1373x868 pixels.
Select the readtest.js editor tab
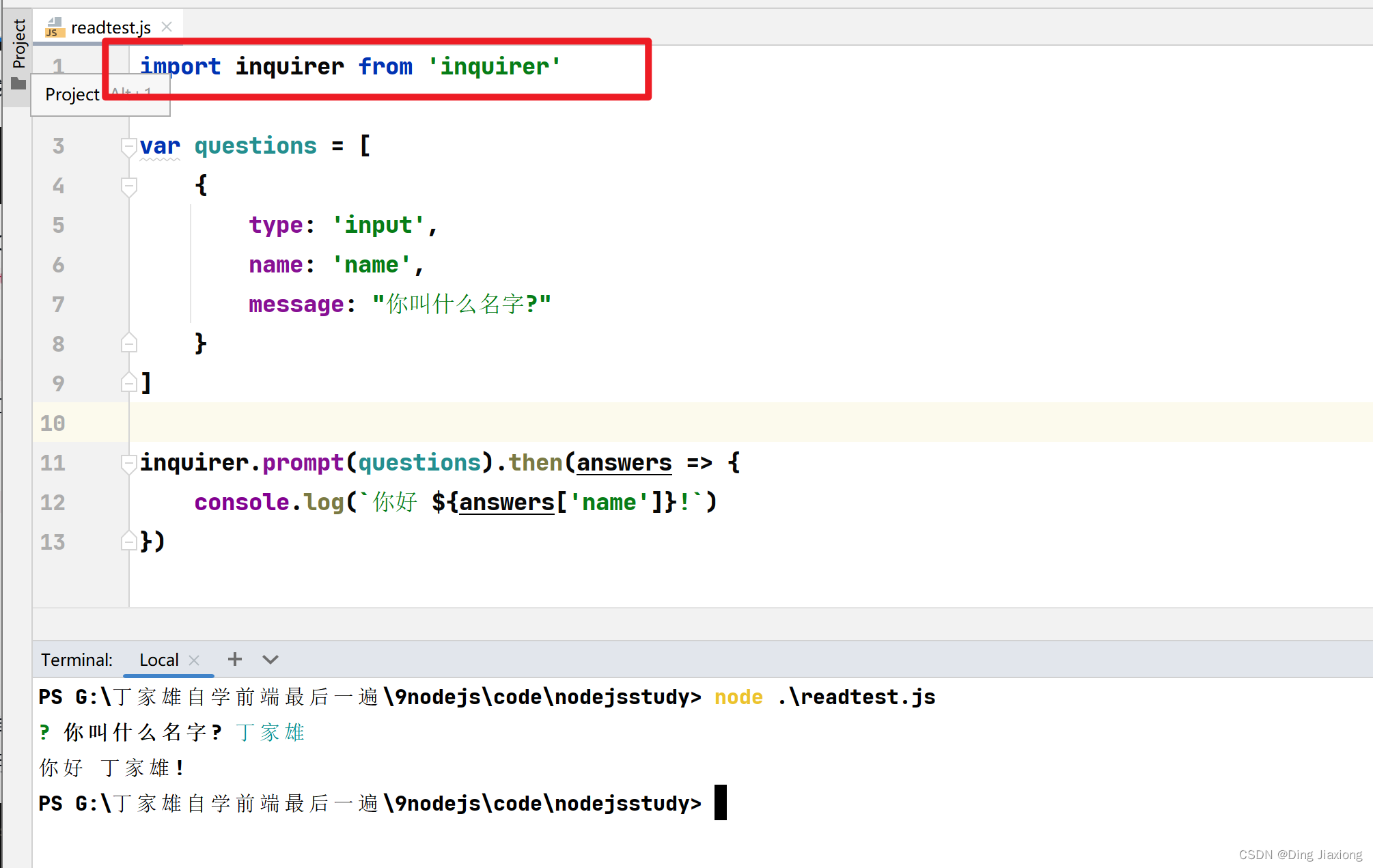coord(109,27)
